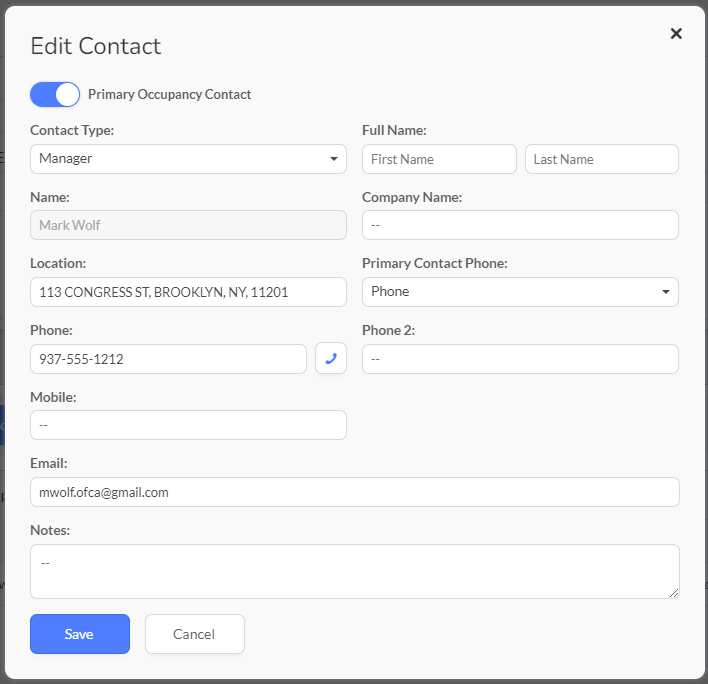708x684 pixels.
Task: Click the Phone 2 input field
Action: [x=520, y=359]
